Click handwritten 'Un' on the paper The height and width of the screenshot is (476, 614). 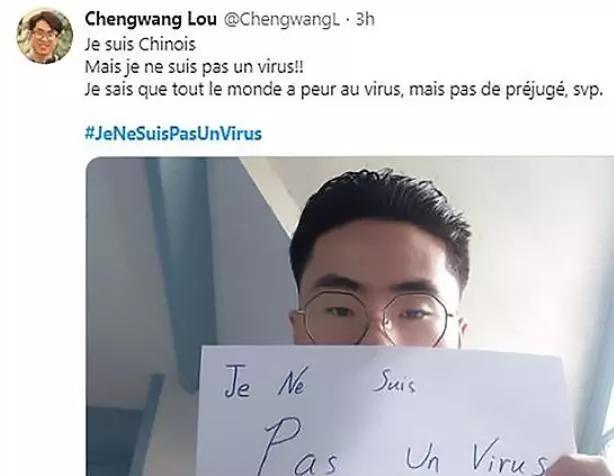[423, 456]
